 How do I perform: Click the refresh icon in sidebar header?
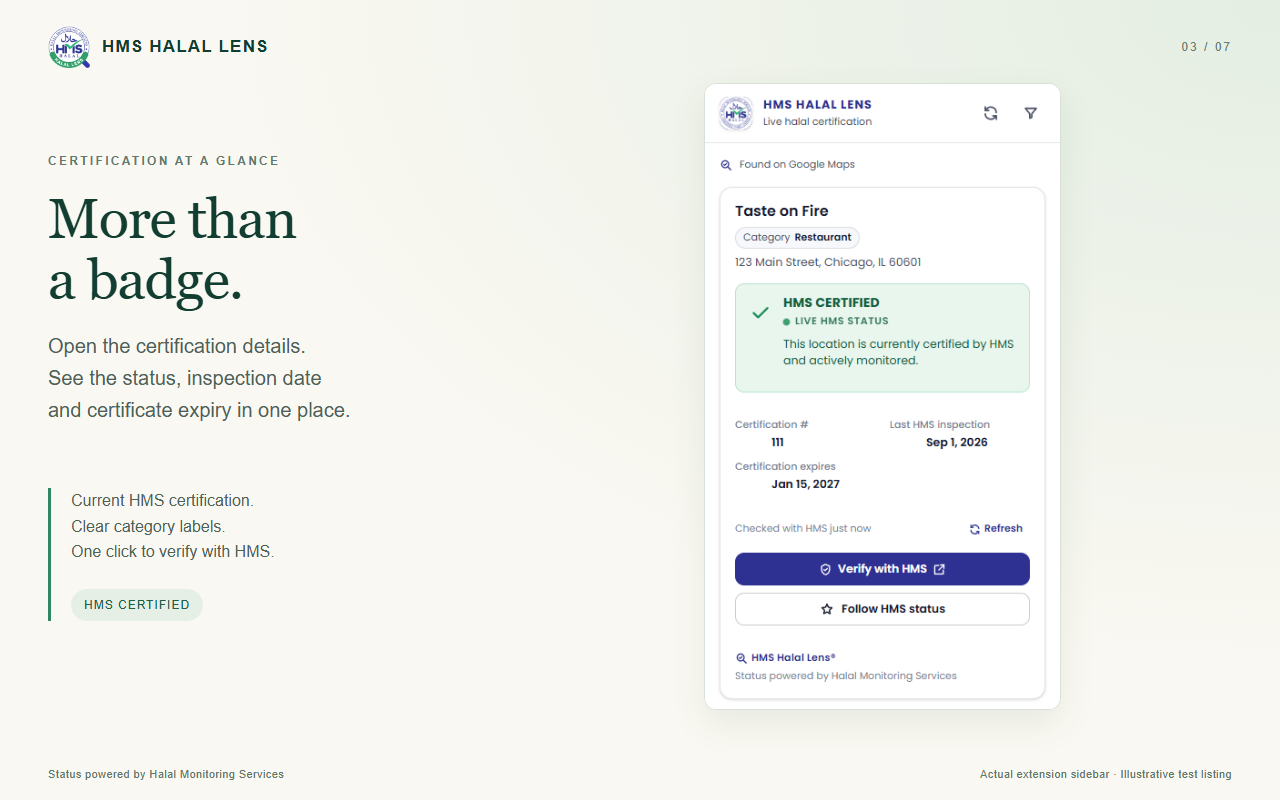990,113
